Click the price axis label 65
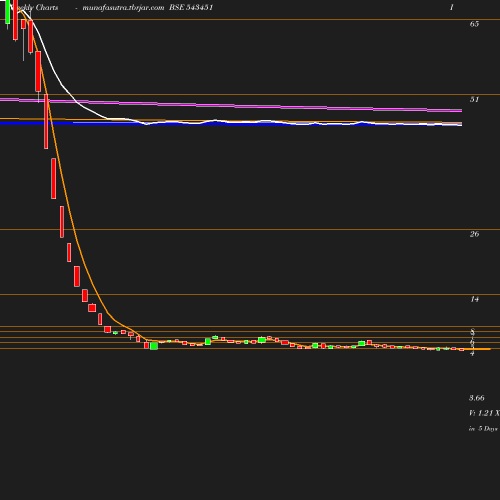 [474, 24]
